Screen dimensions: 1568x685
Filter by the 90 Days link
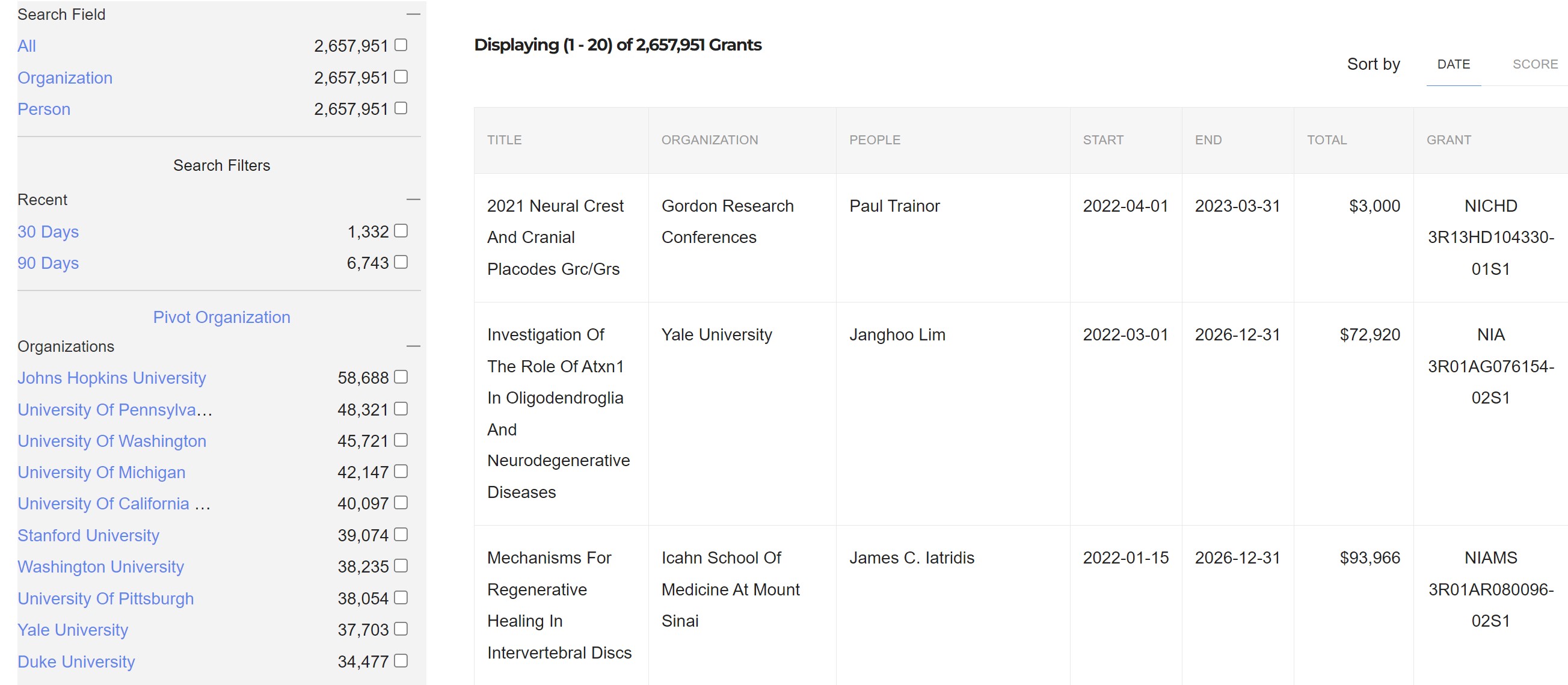click(x=48, y=263)
